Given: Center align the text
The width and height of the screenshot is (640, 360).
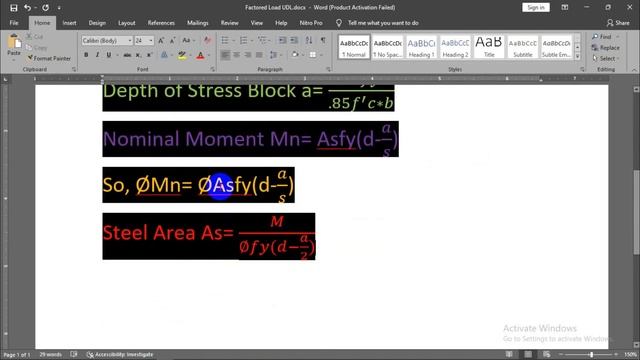Looking at the screenshot, I should [236, 55].
